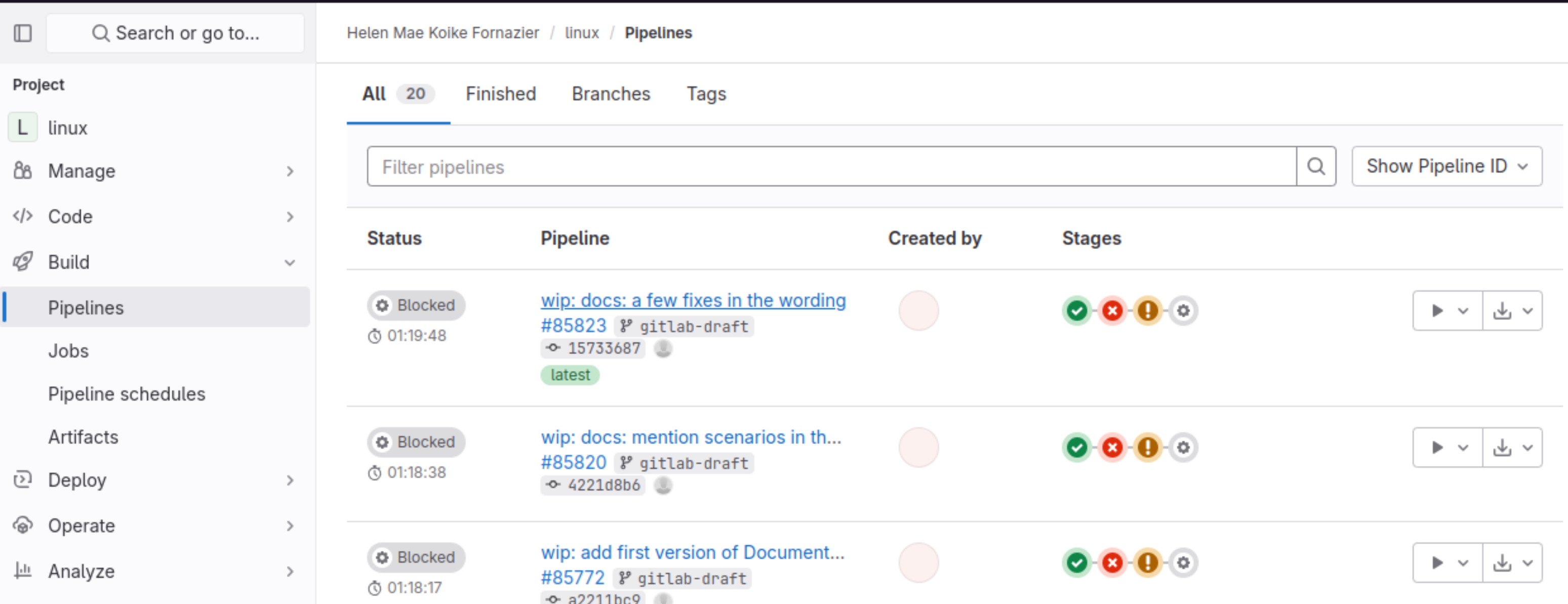Open commit link 4221d8b6
Viewport: 1568px width, 604px height.
(602, 485)
